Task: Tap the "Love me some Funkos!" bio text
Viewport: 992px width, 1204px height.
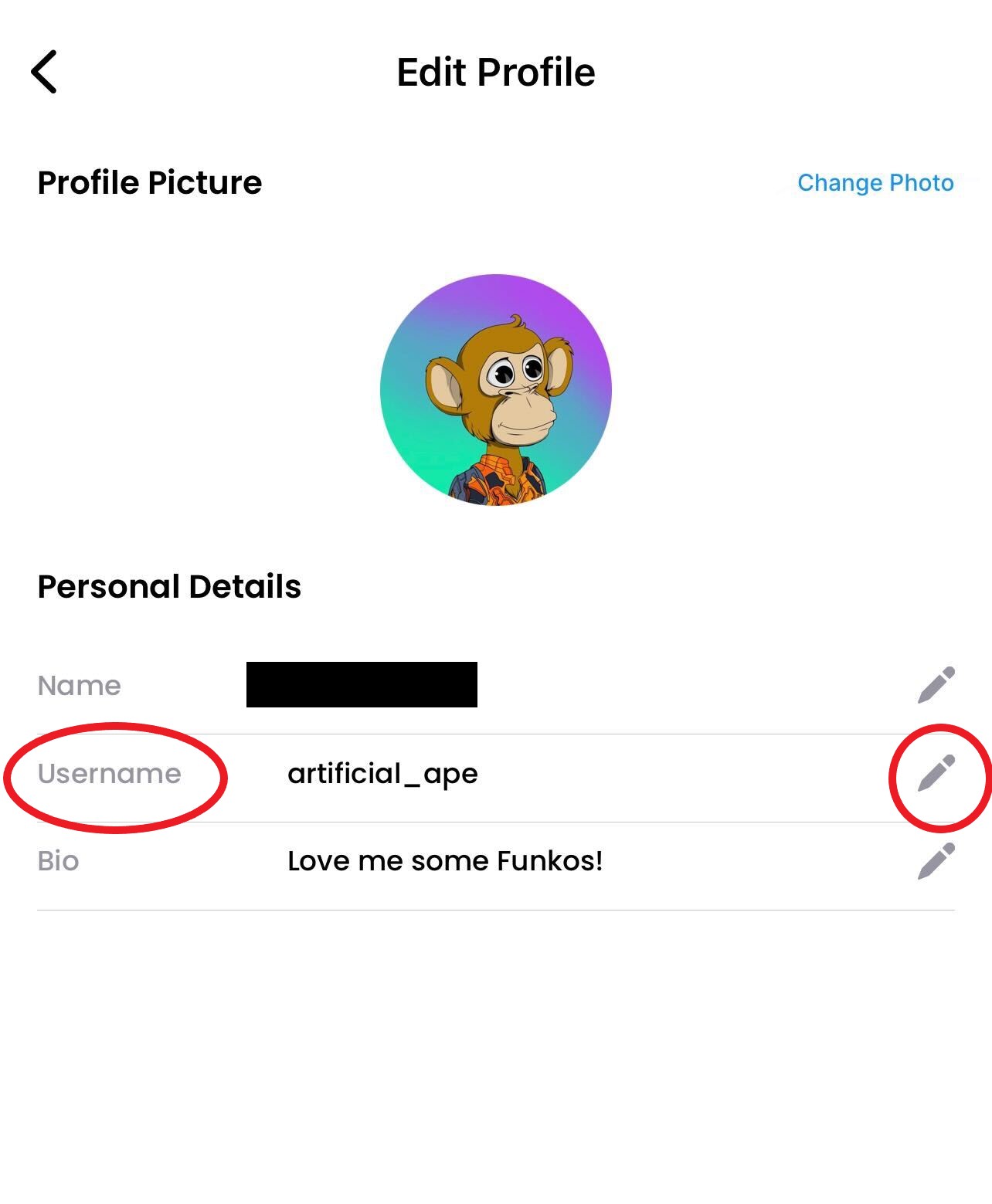Action: point(445,861)
